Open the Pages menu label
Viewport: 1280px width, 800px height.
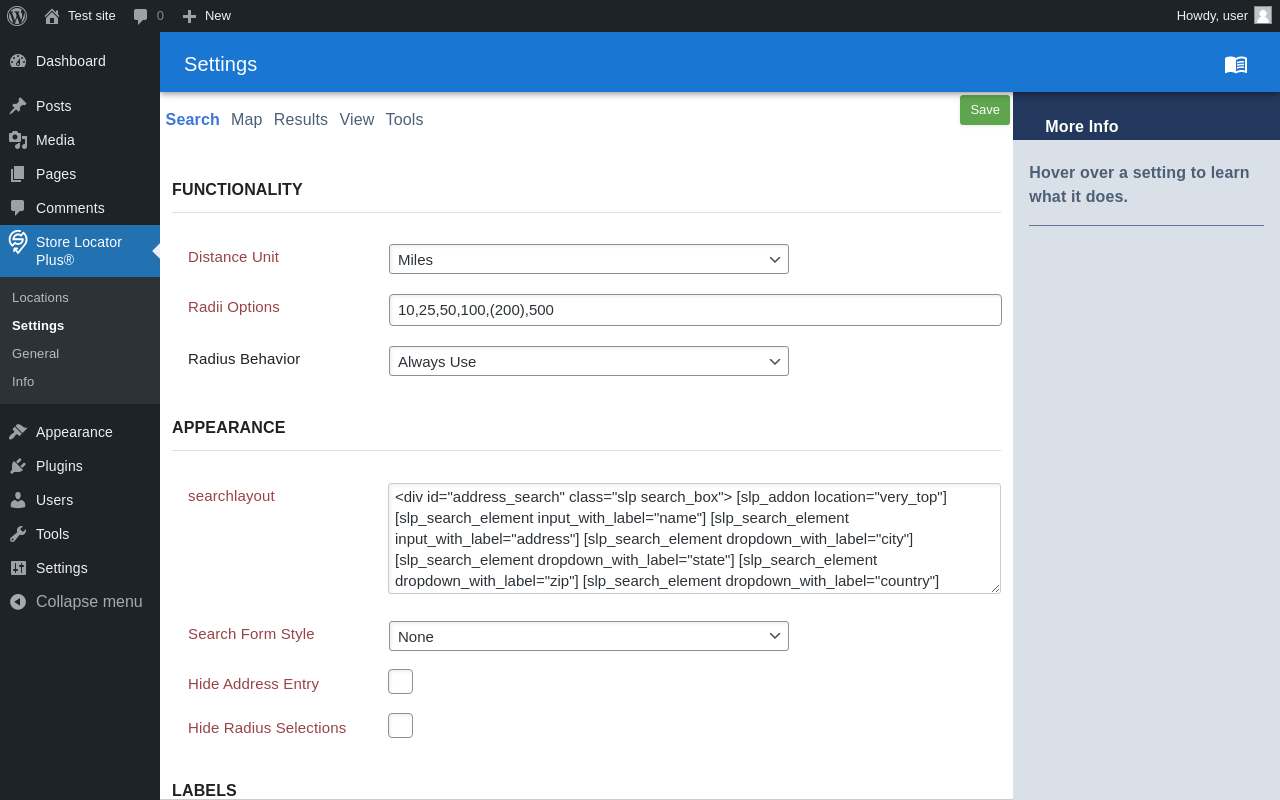(56, 174)
